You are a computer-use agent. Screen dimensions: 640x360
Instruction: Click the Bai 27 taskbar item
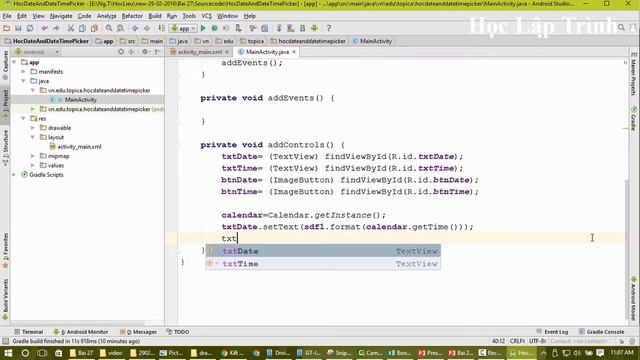82,353
